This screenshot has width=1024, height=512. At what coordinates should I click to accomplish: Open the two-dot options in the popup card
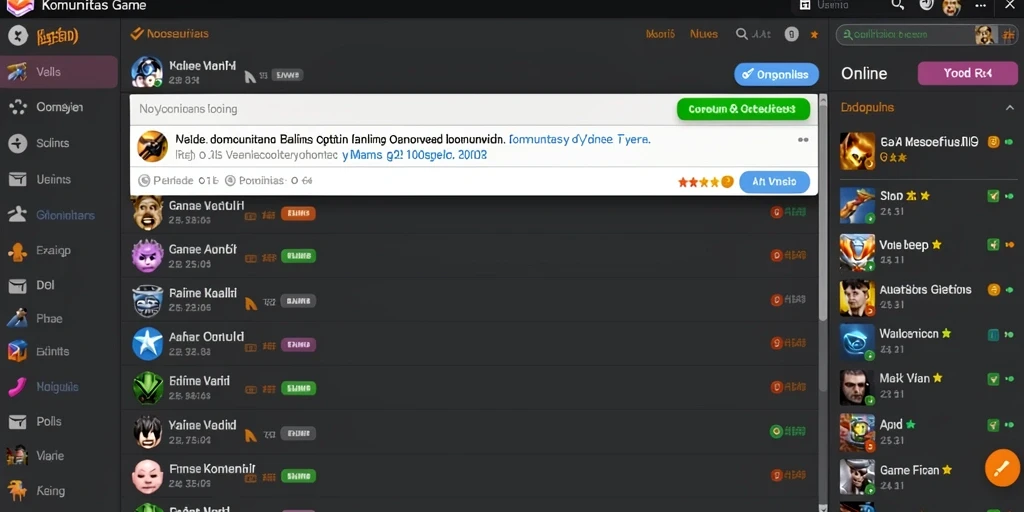(x=803, y=140)
